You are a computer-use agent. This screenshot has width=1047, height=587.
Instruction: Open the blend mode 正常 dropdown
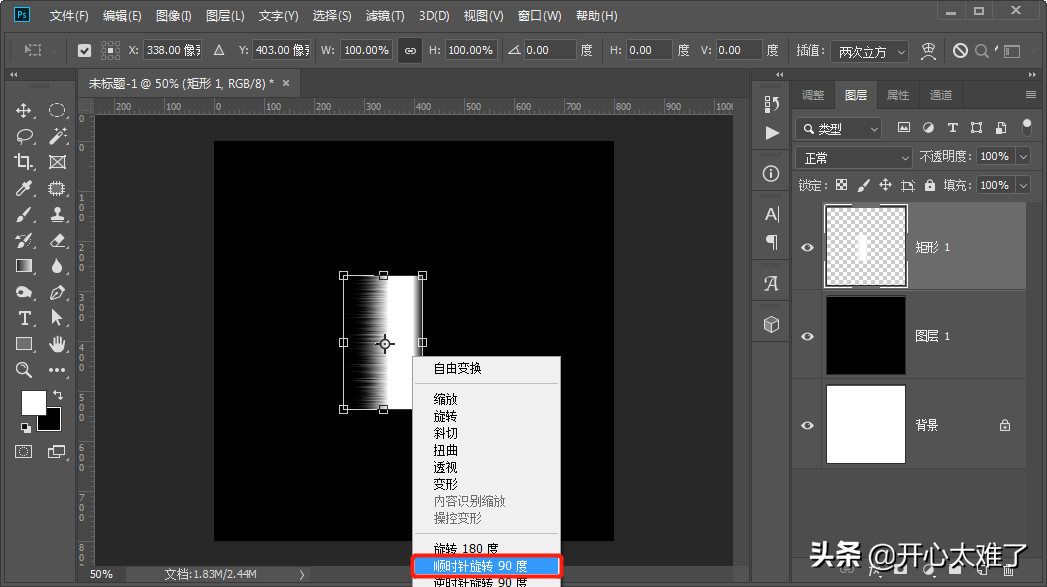(x=853, y=158)
